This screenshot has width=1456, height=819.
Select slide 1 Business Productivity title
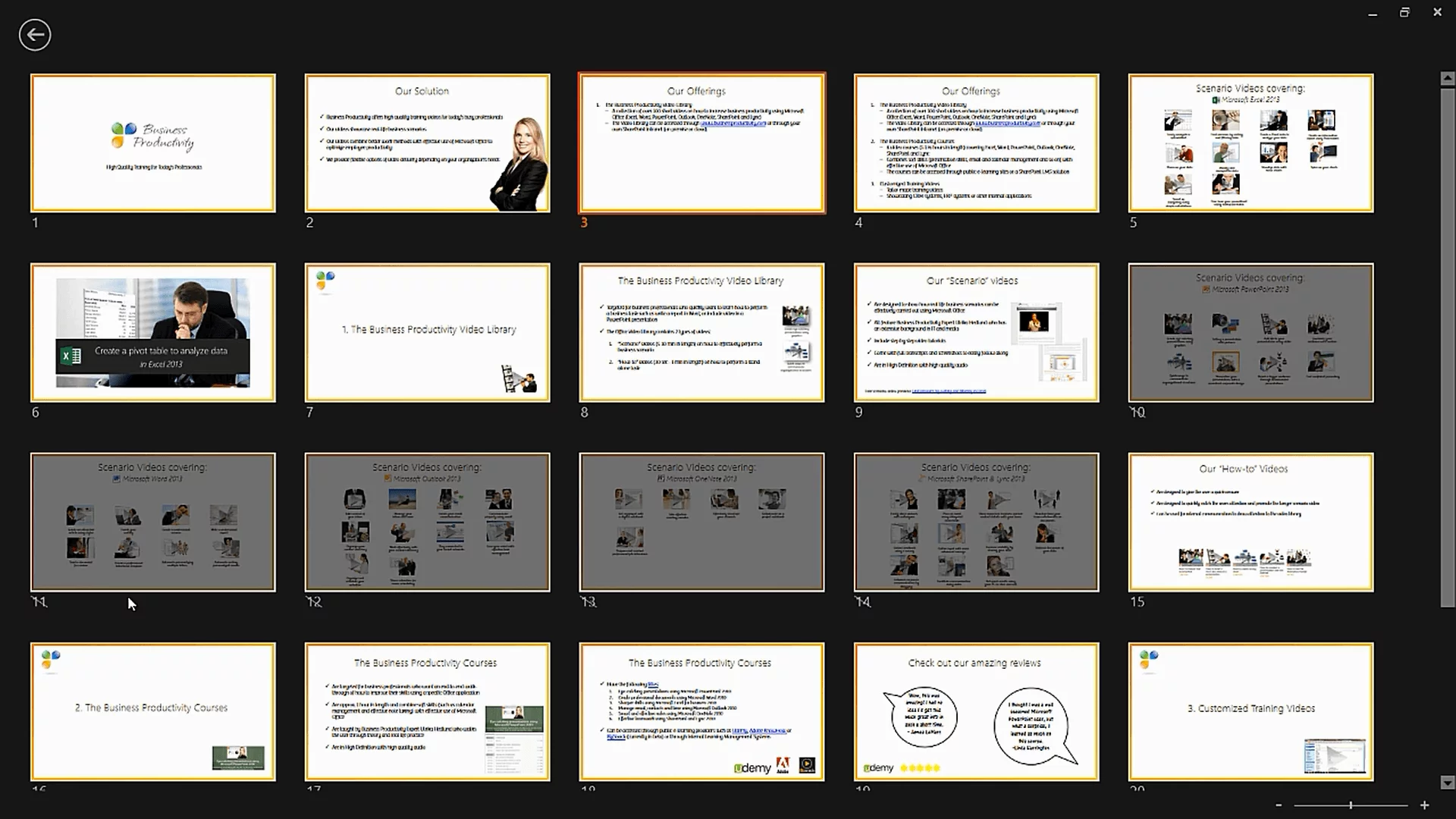(153, 143)
